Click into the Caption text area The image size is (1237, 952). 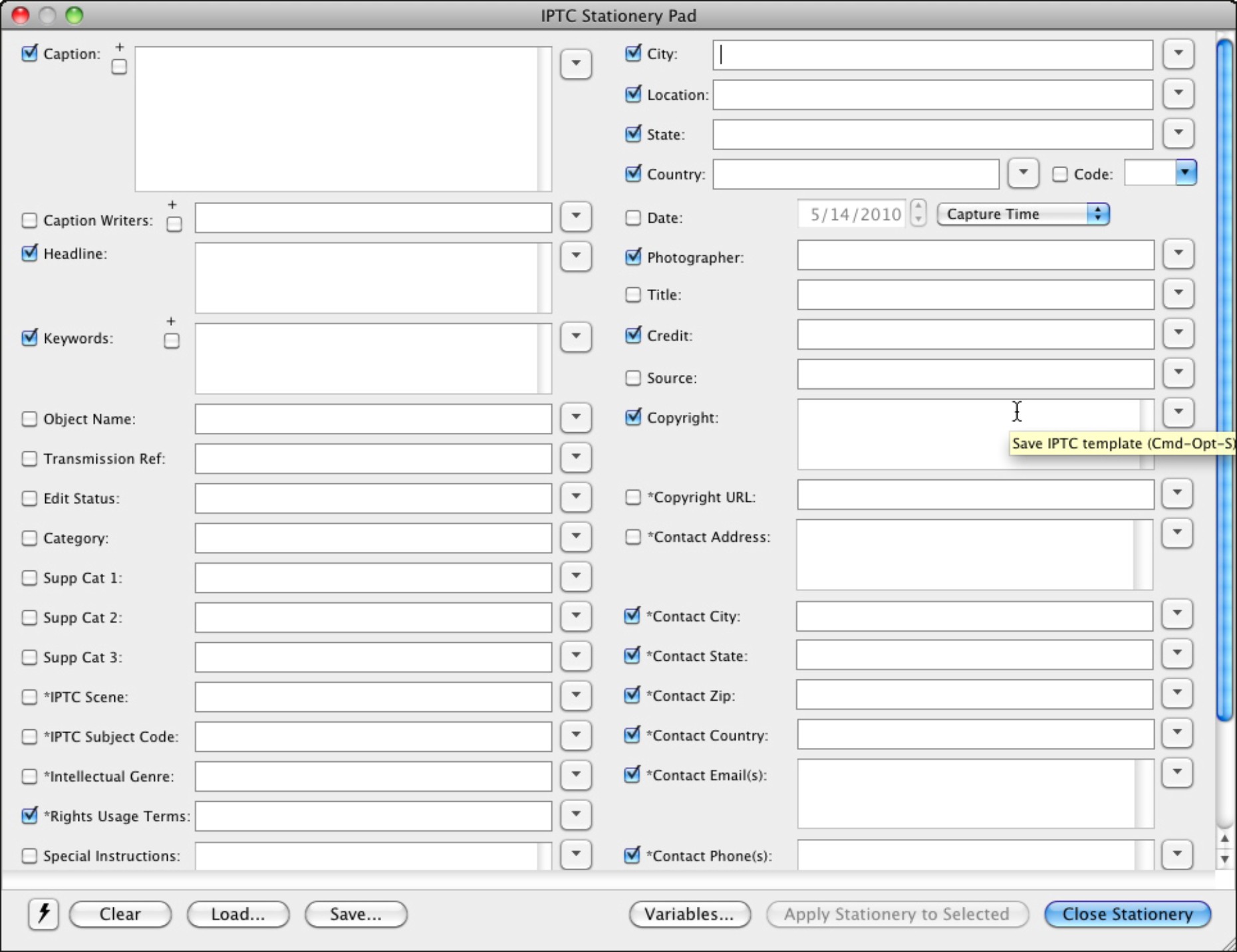(x=343, y=119)
